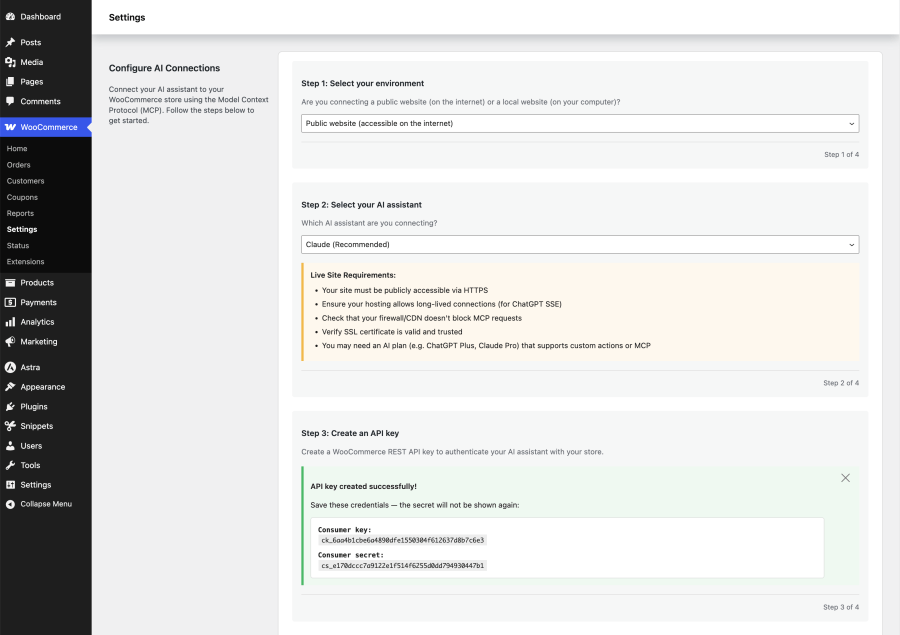The image size is (900, 635).
Task: Click the Payments dollar icon
Action: tap(10, 302)
